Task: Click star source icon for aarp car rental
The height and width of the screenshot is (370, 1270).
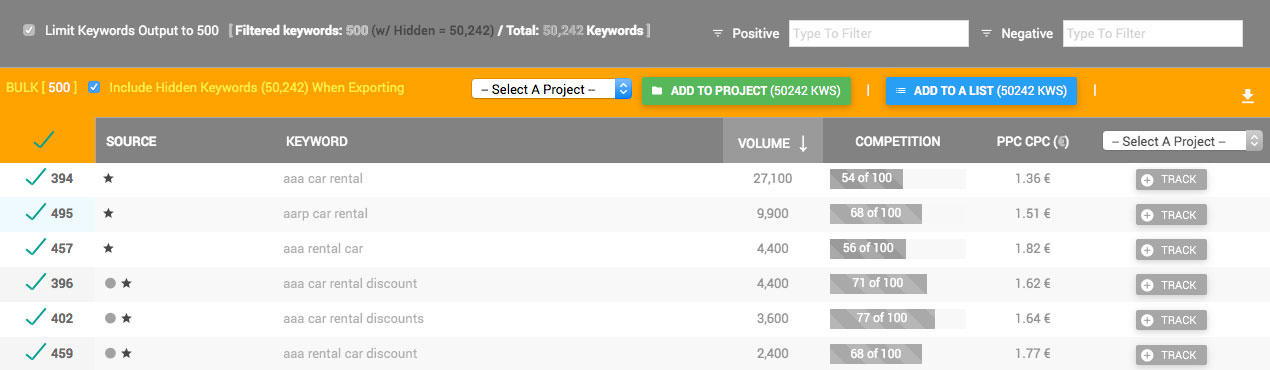Action: click(x=109, y=213)
